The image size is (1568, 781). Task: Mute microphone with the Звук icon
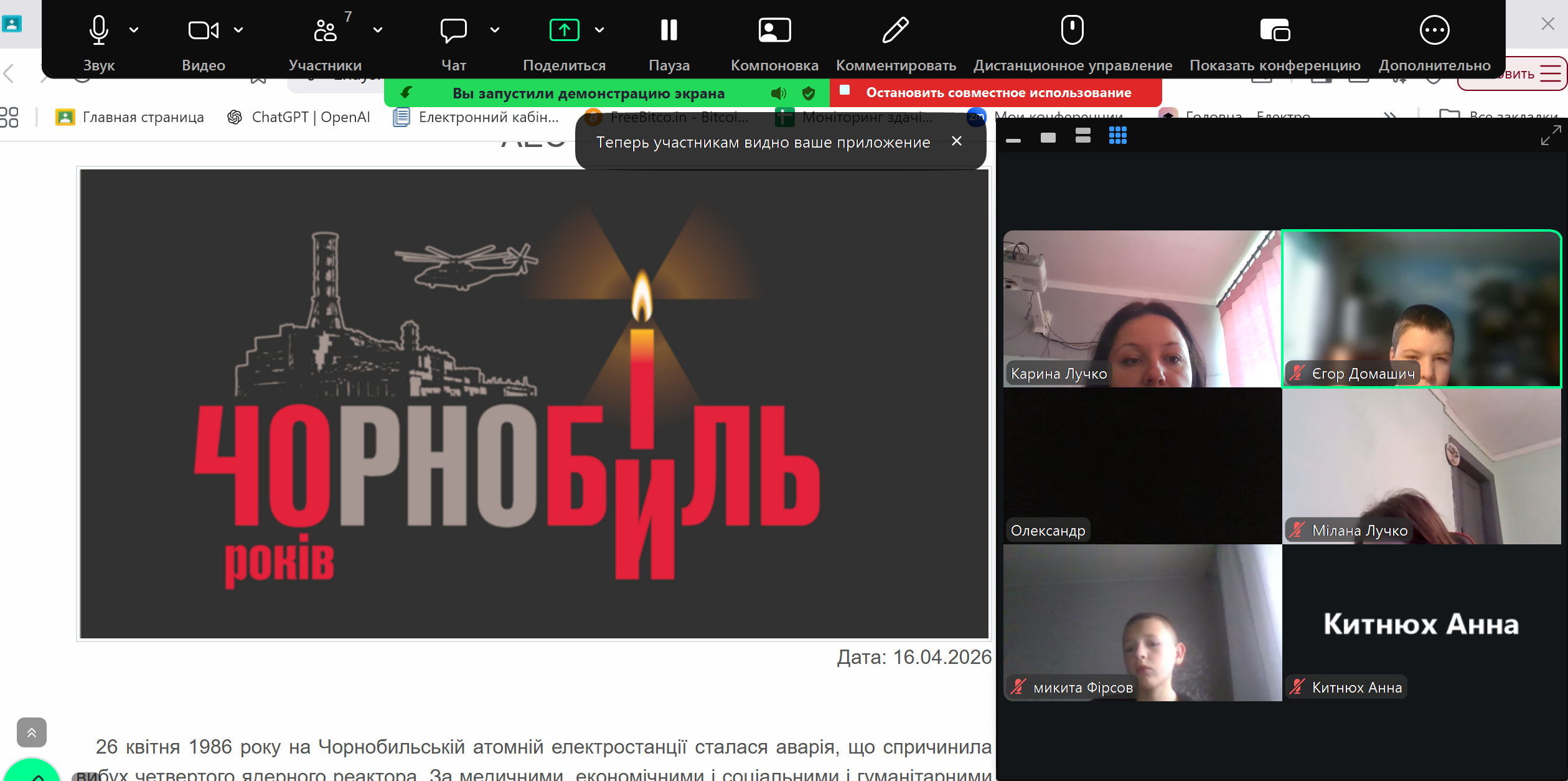click(99, 31)
